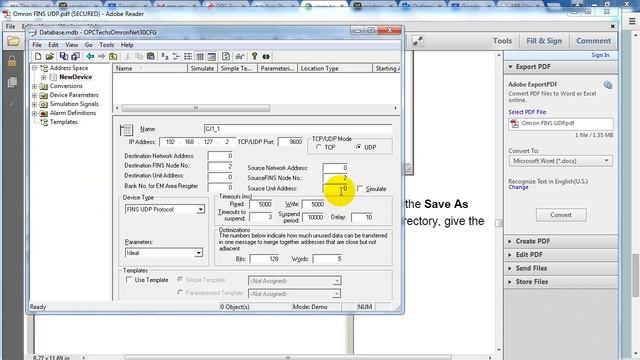The height and width of the screenshot is (360, 640).
Task: Click the Open database toolbar icon
Action: click(50, 56)
